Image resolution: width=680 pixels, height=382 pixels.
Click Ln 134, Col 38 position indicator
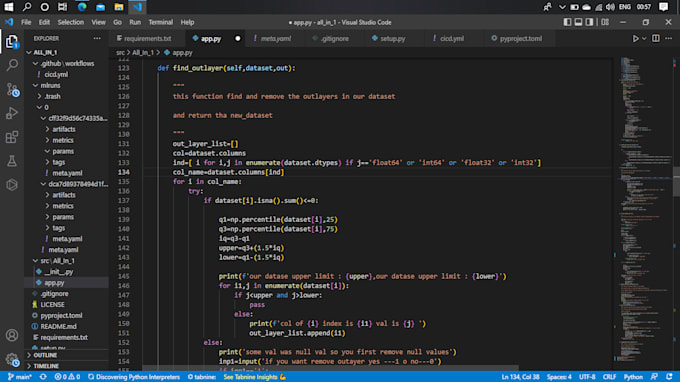click(520, 377)
